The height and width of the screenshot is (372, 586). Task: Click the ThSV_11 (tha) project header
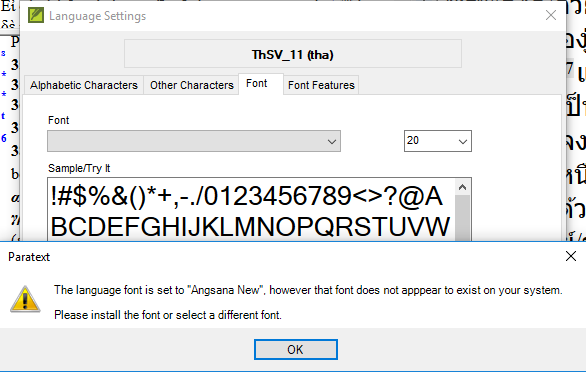tap(293, 54)
